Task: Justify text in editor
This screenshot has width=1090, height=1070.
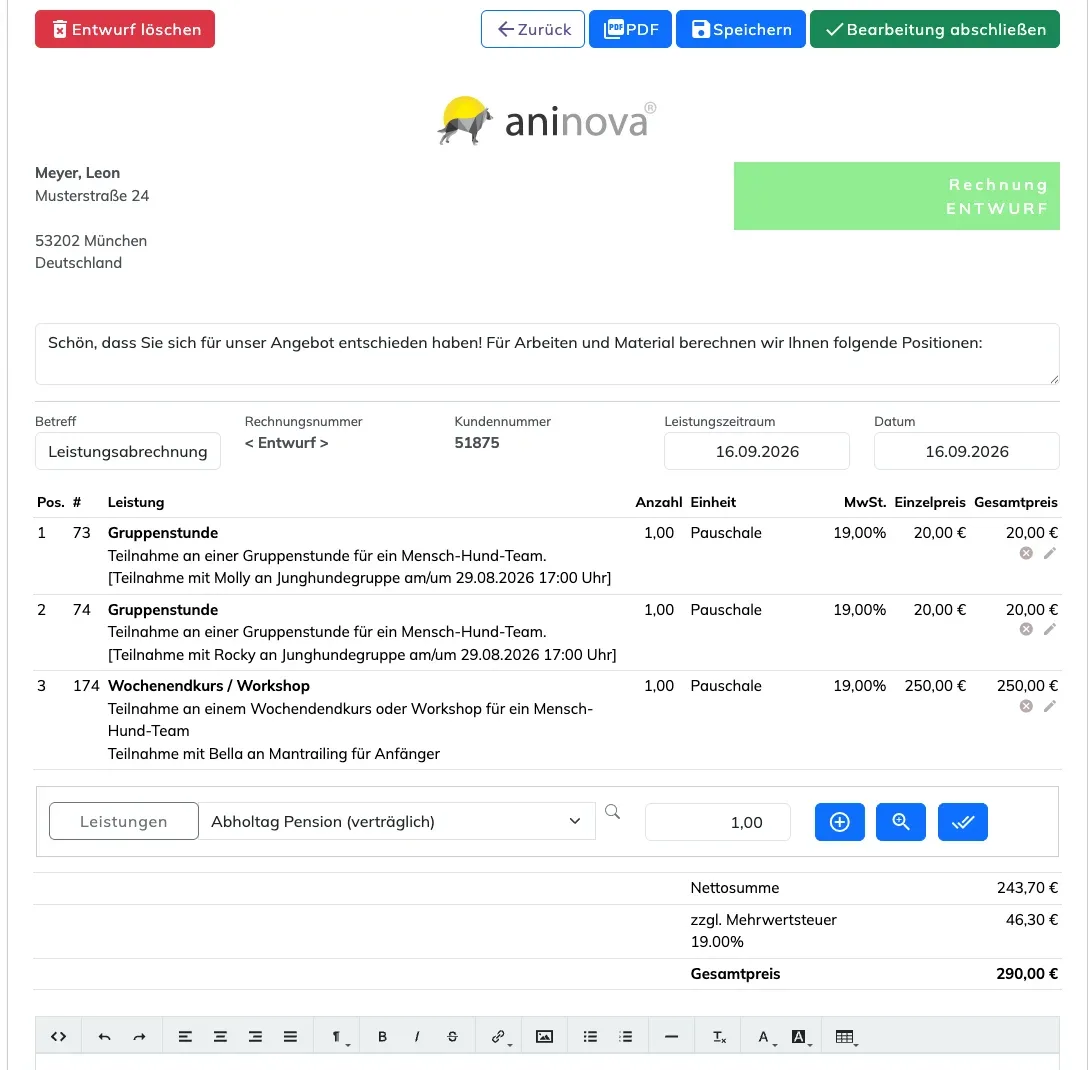Action: coord(291,1037)
